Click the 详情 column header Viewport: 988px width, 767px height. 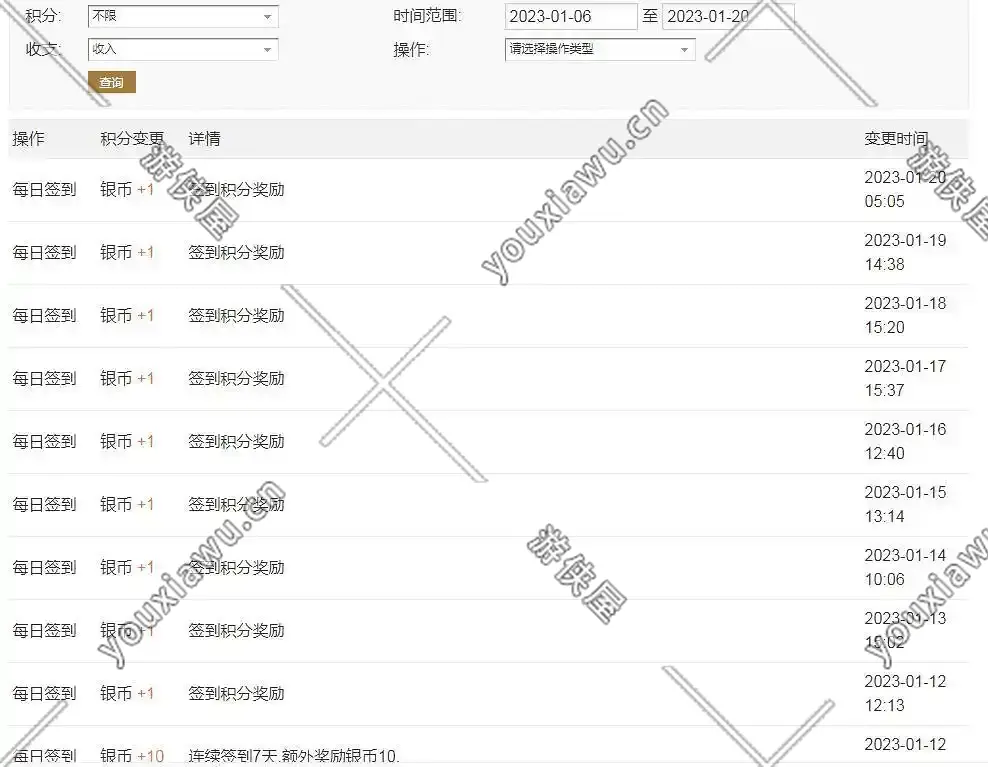[x=204, y=139]
